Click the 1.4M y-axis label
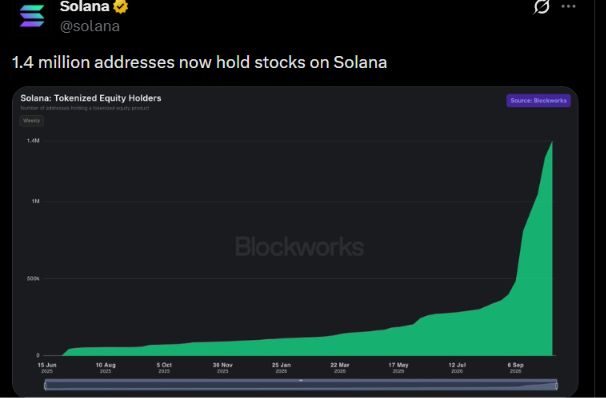This screenshot has width=606, height=398. point(33,141)
